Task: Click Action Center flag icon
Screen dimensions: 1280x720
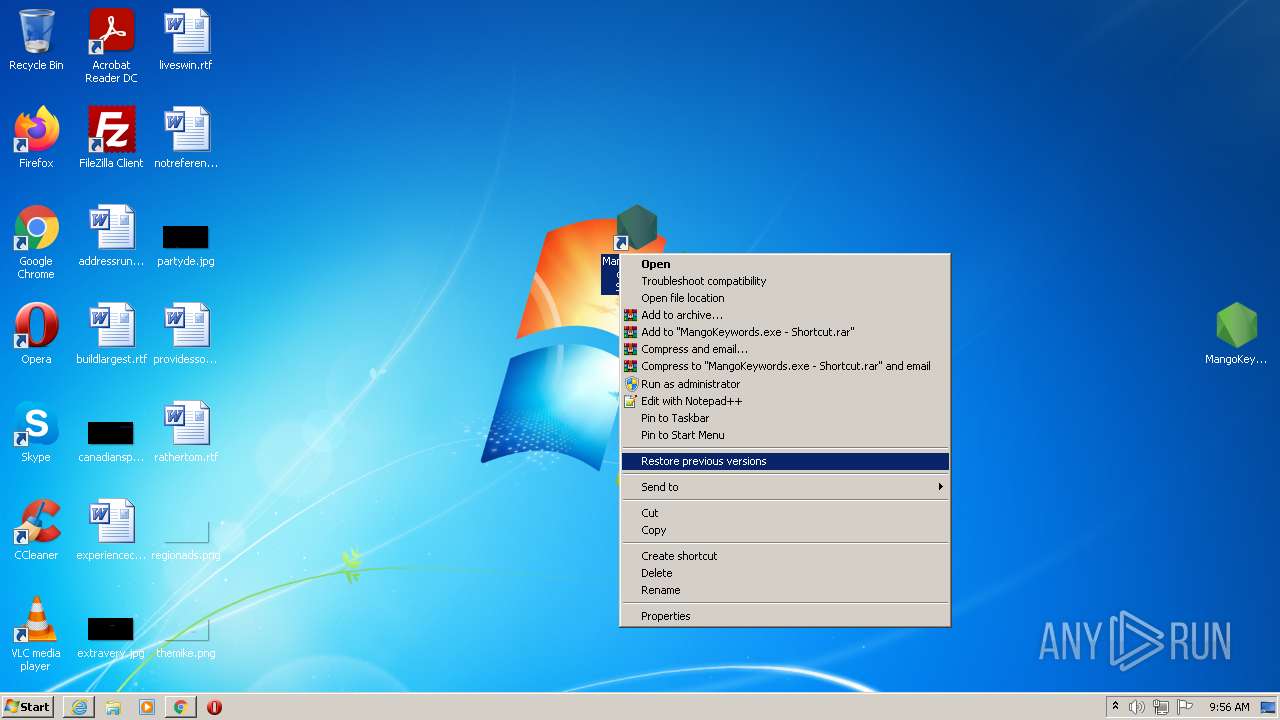Action: pos(1185,707)
